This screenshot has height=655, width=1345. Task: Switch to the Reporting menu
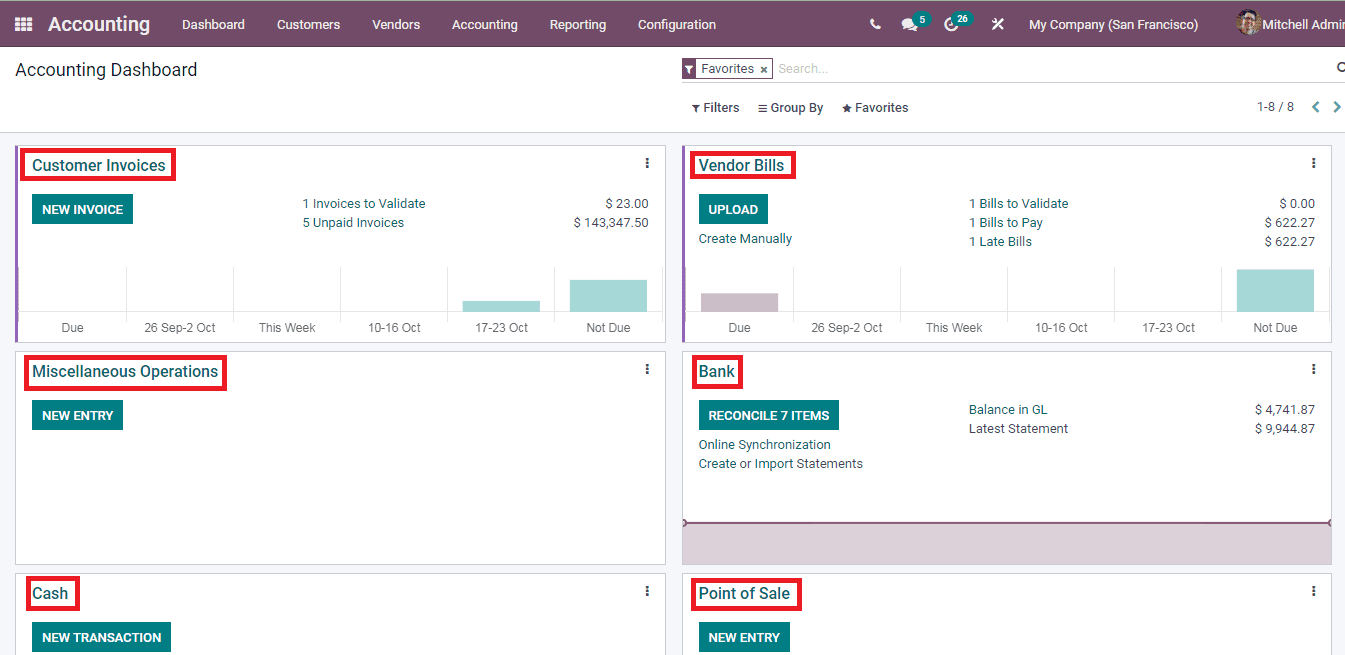tap(578, 24)
